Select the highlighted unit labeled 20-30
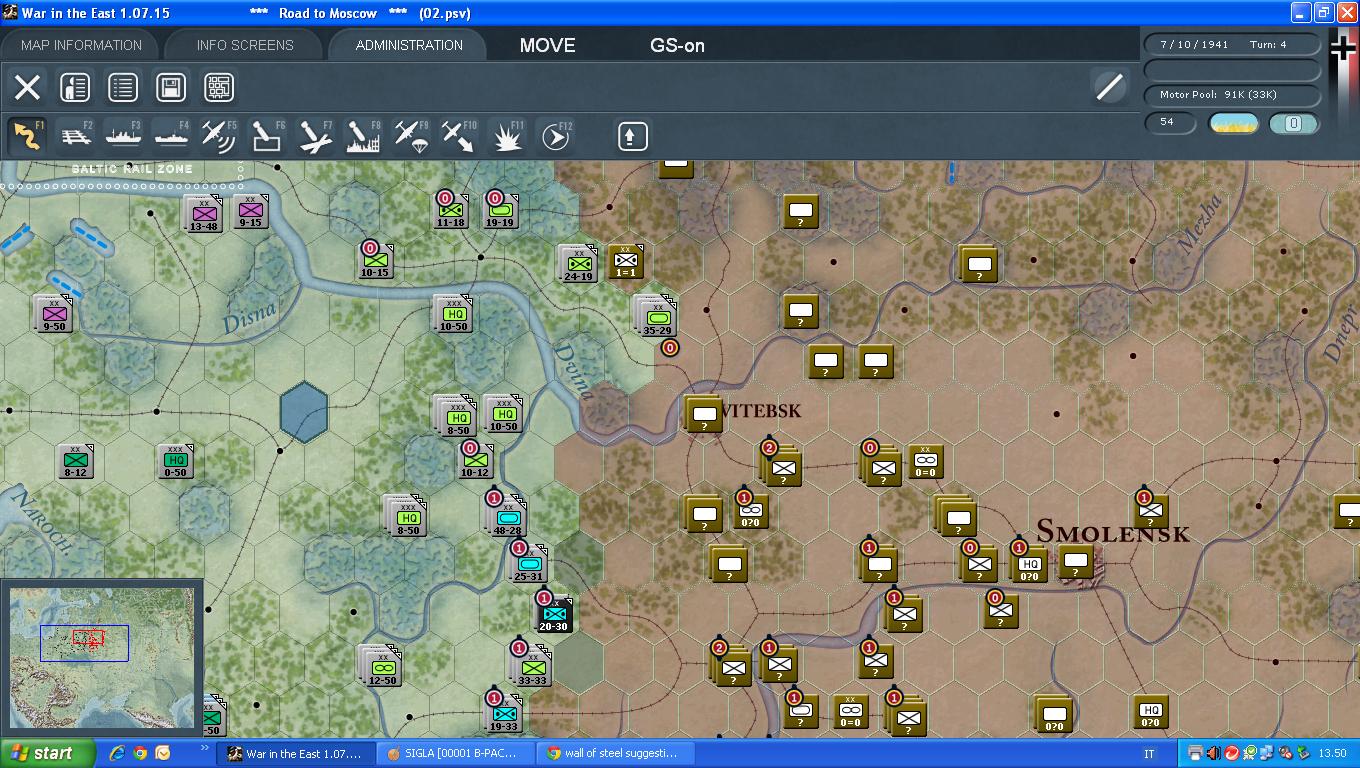1360x768 pixels. click(x=553, y=613)
